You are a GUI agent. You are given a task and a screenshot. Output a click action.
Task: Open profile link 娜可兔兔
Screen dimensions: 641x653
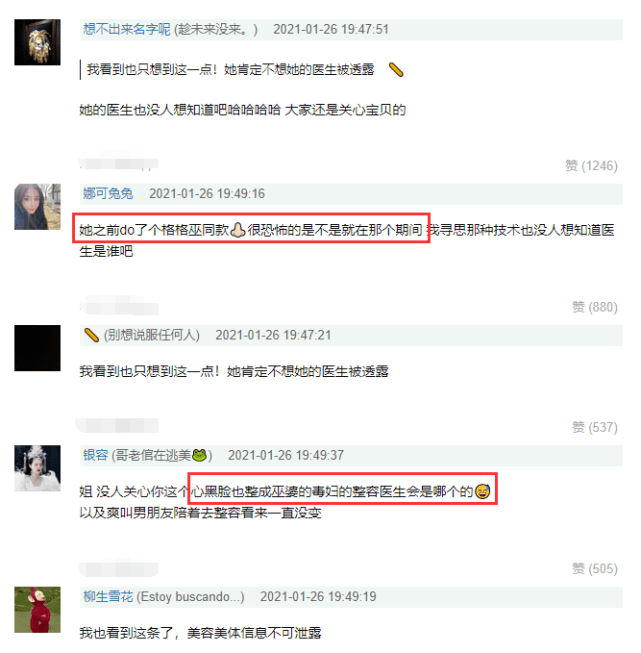point(108,194)
